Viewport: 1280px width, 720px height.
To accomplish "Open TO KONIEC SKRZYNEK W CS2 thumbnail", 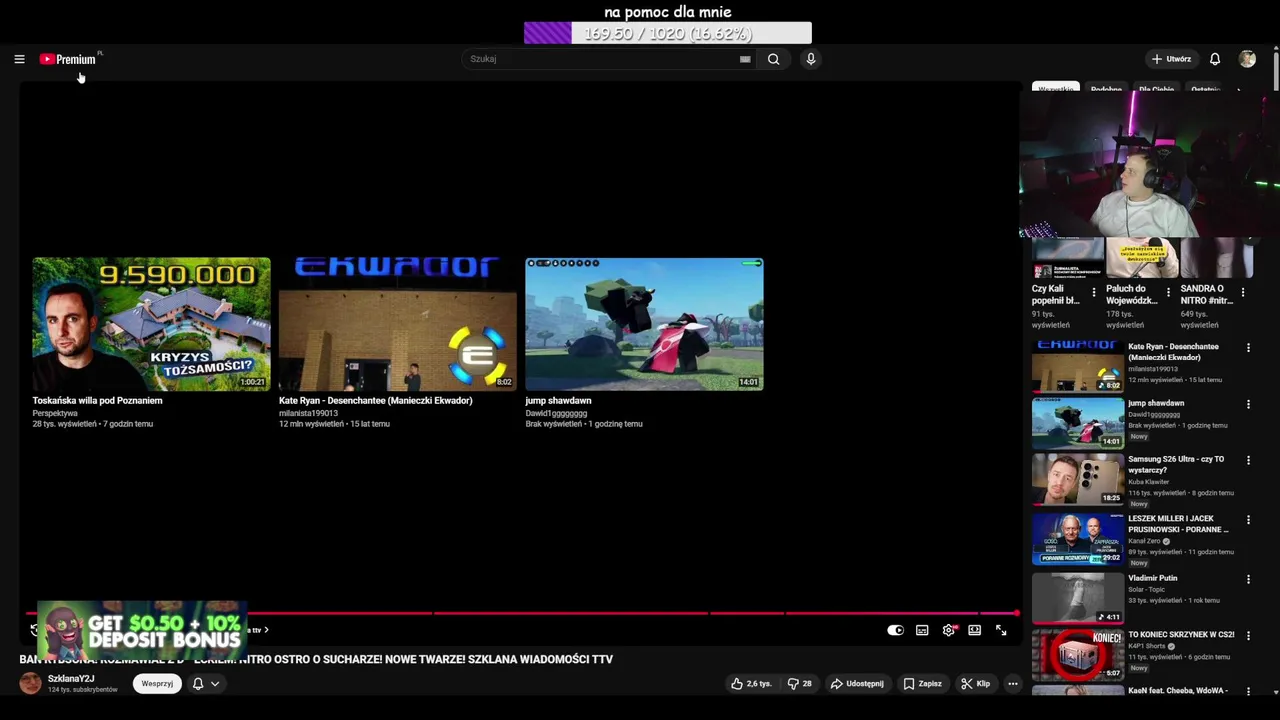I will (x=1078, y=654).
